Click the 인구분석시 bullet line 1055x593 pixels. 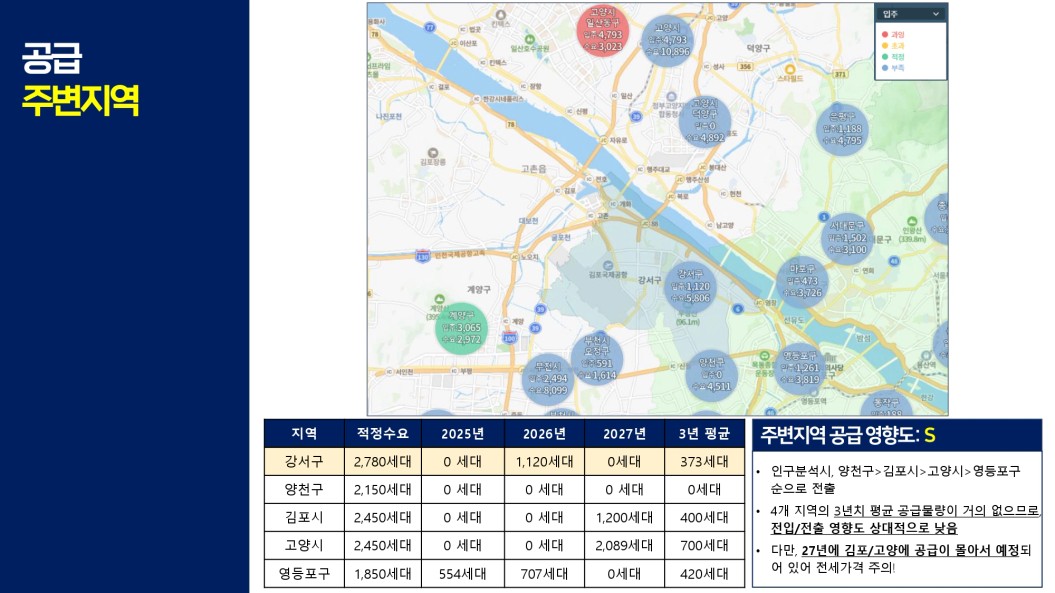click(896, 479)
